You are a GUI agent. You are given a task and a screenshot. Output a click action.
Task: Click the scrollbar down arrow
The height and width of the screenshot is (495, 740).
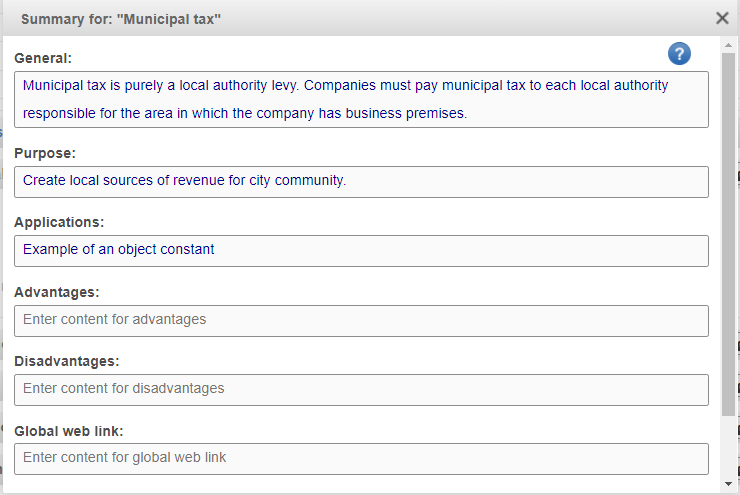point(728,484)
